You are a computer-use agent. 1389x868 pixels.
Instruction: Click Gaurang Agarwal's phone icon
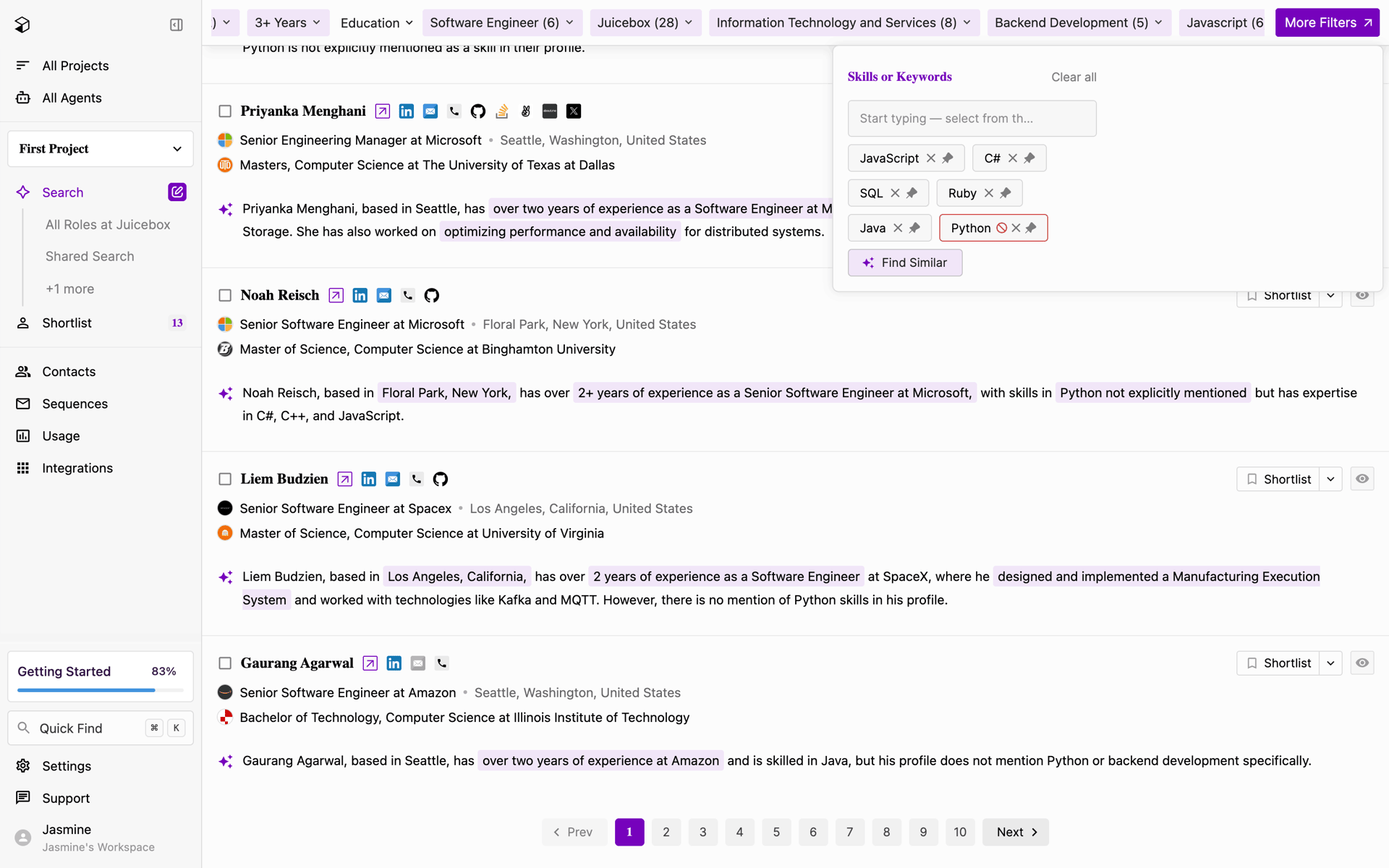pyautogui.click(x=442, y=663)
